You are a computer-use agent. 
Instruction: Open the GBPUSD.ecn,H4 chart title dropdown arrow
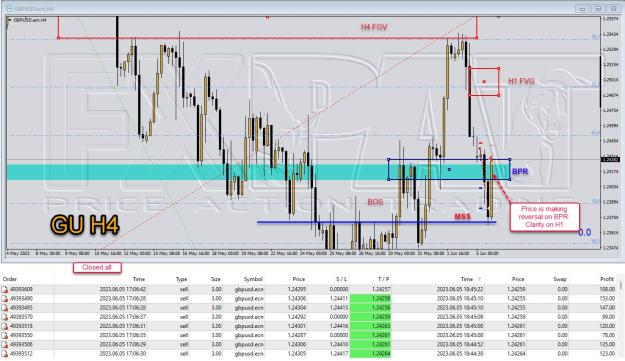[10, 20]
